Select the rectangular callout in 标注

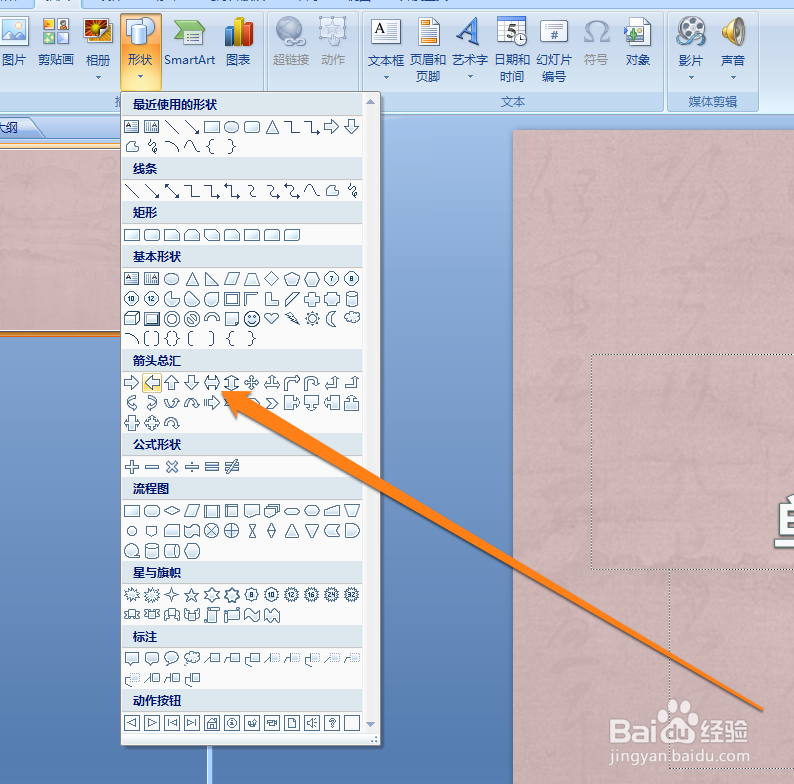[132, 658]
